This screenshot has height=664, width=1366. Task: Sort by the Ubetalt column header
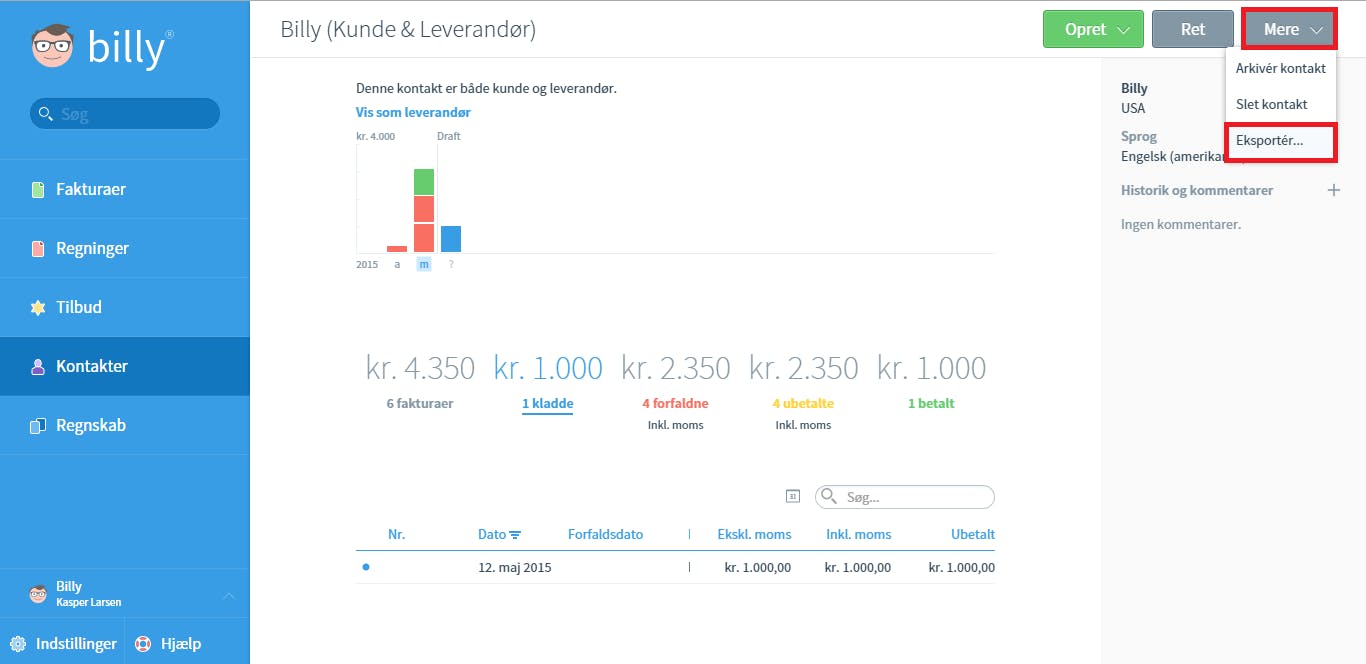click(x=973, y=534)
